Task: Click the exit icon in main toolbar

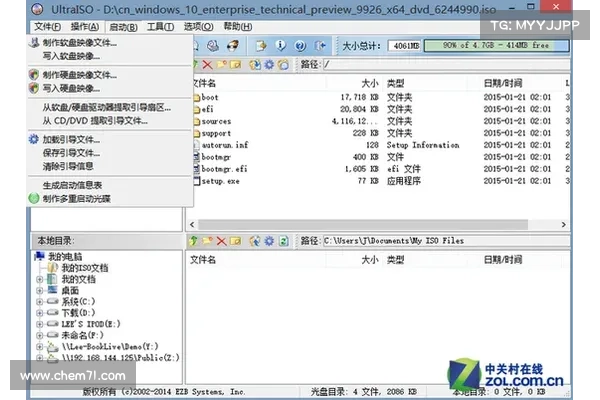Action: coord(320,46)
